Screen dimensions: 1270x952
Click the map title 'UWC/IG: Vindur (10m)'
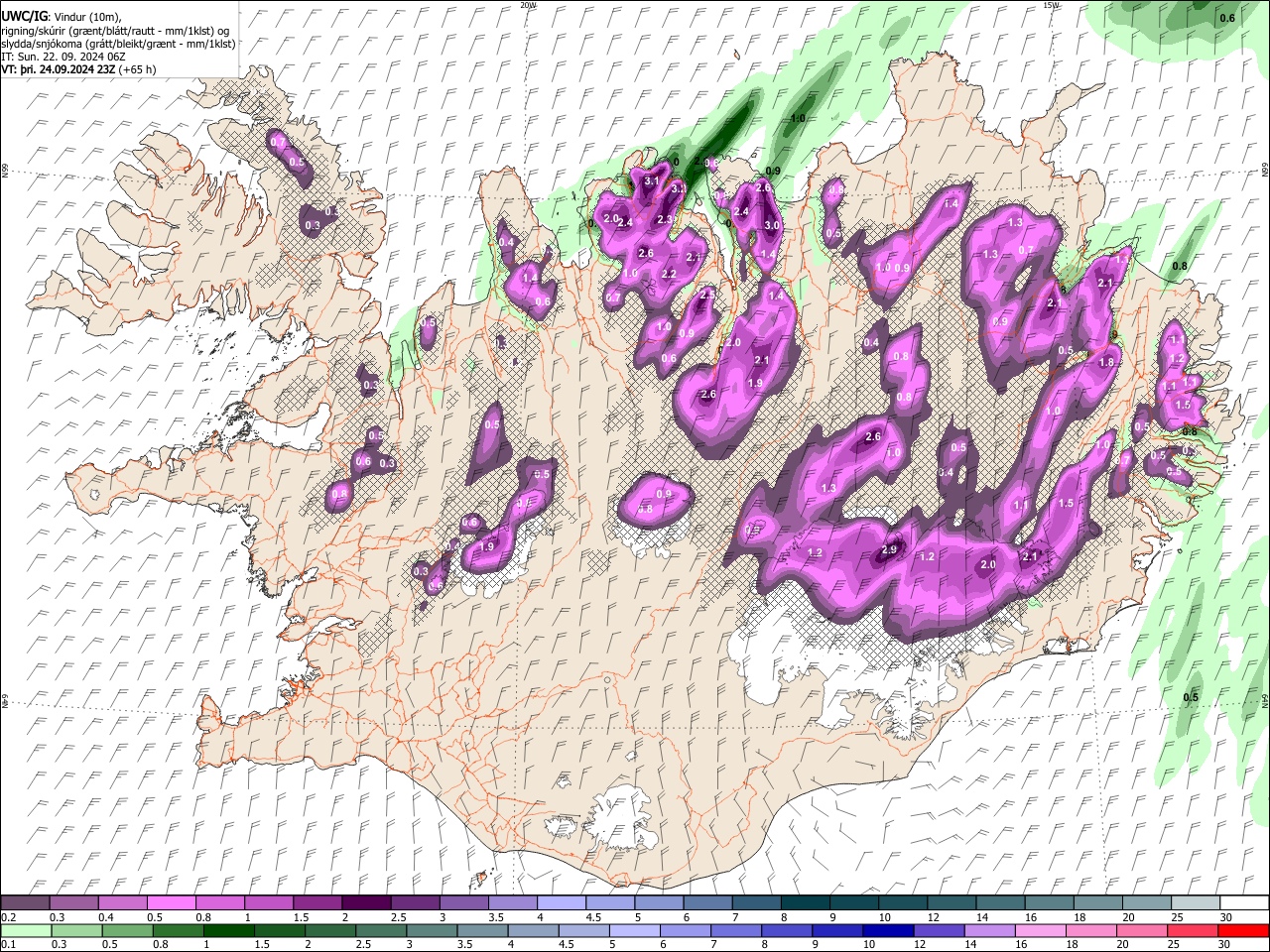click(x=62, y=17)
